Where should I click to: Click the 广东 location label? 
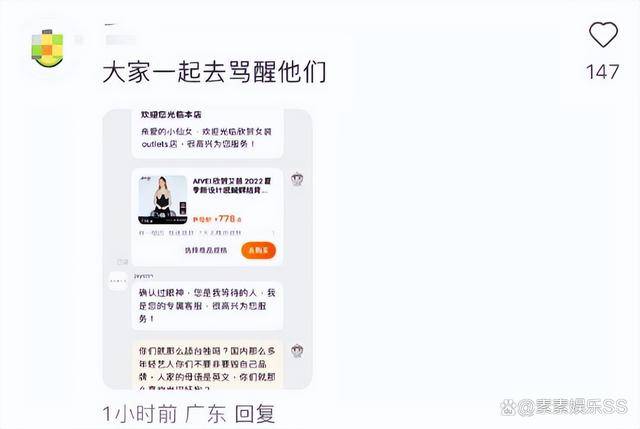coord(205,414)
